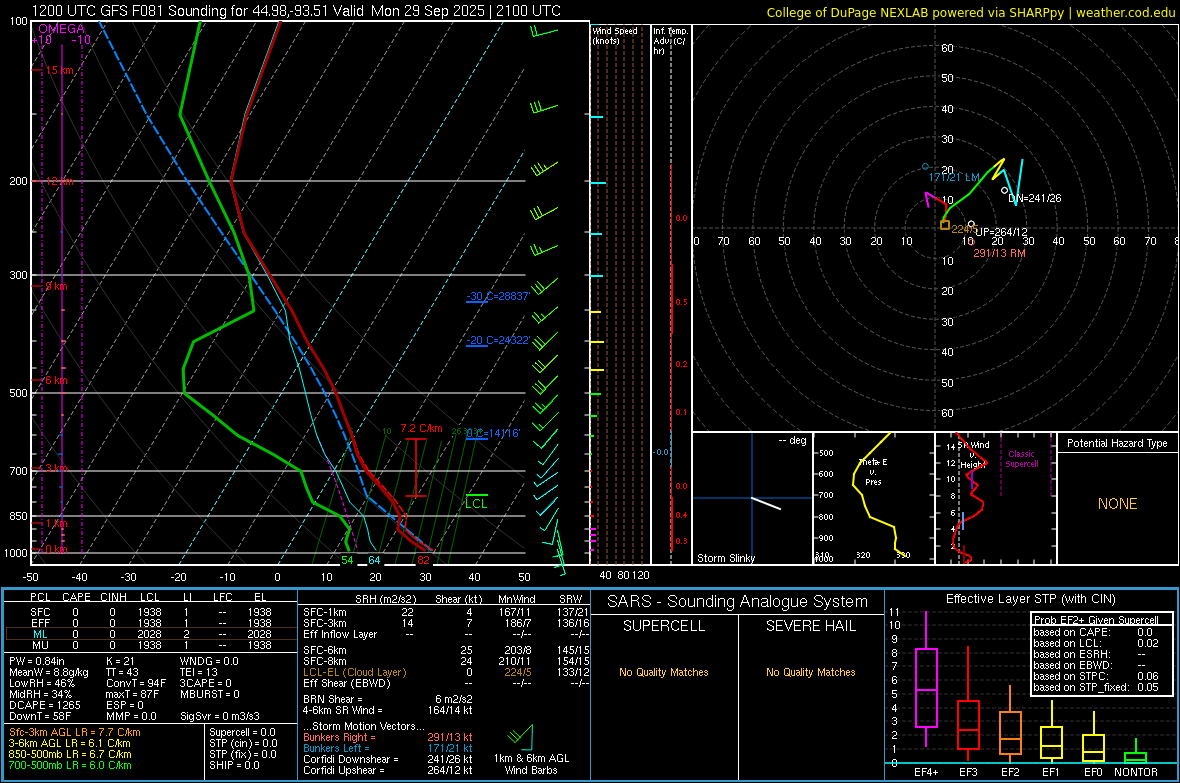1180x783 pixels.
Task: Click the red surface temperature value 82
Action: (x=424, y=560)
